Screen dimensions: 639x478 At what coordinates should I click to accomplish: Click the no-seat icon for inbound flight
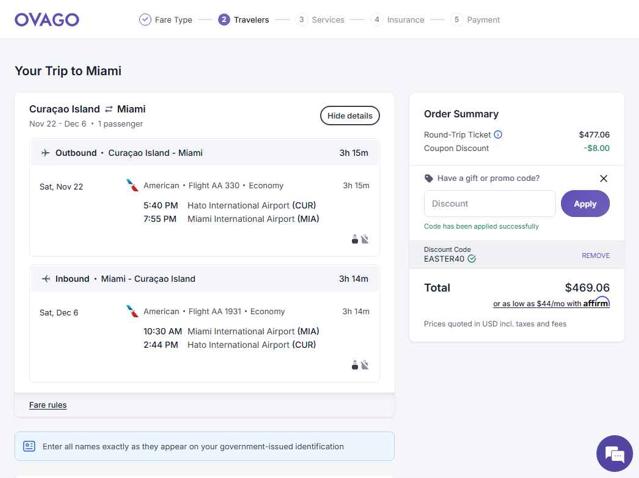[365, 365]
